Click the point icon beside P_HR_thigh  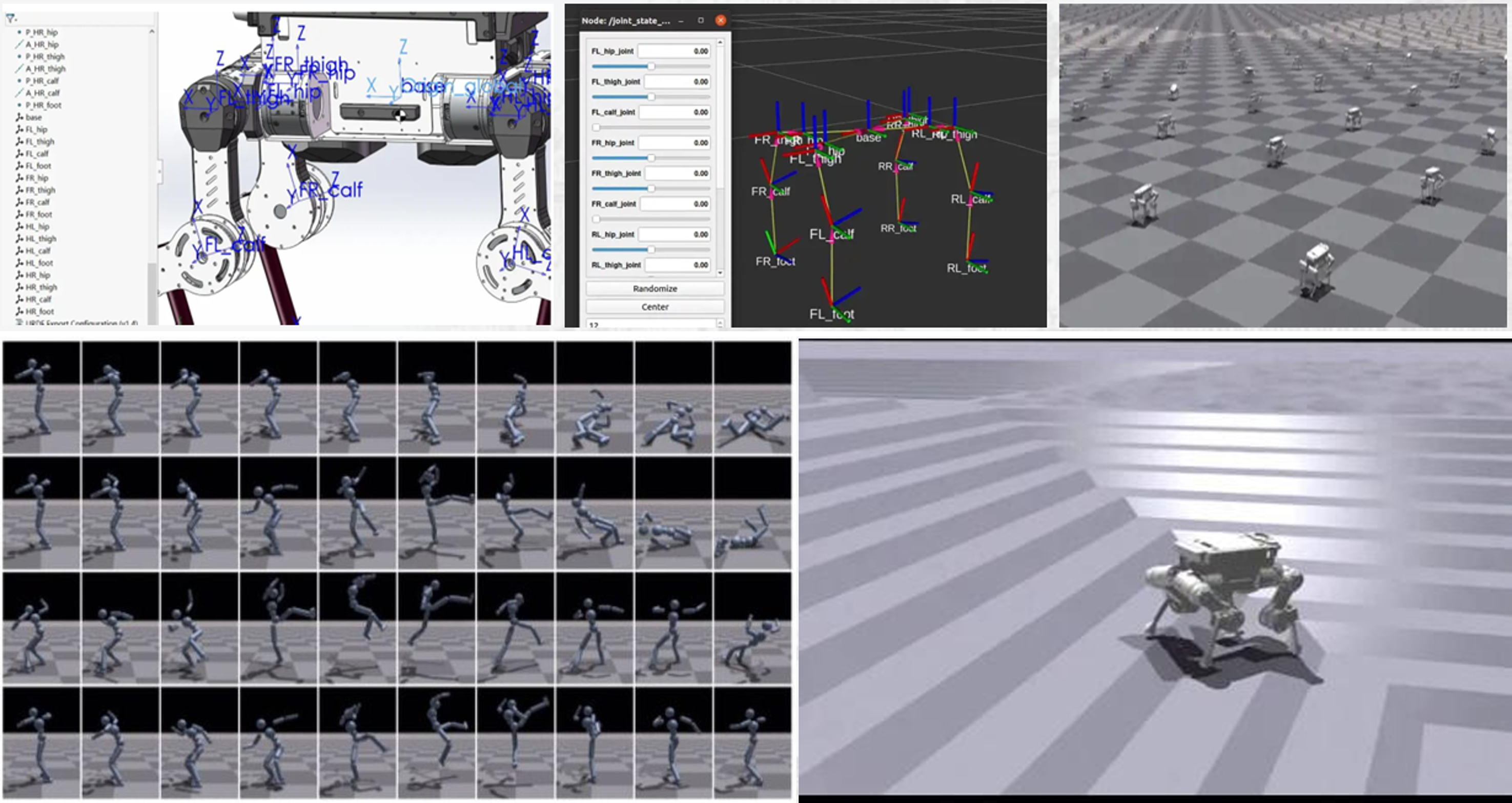19,56
